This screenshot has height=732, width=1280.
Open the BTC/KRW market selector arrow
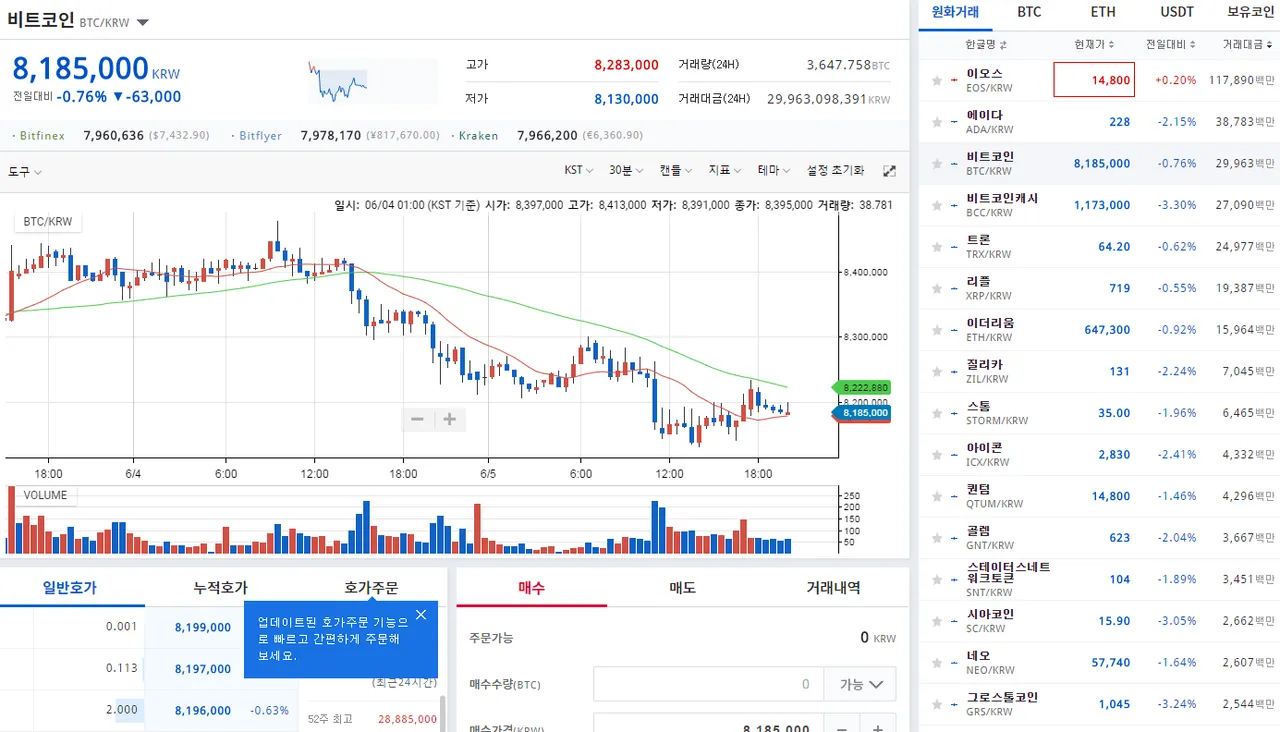(143, 22)
